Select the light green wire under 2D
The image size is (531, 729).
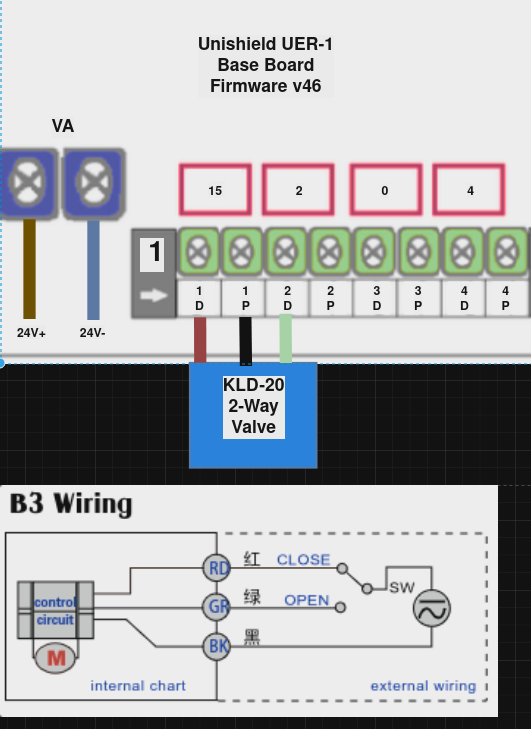(x=286, y=338)
